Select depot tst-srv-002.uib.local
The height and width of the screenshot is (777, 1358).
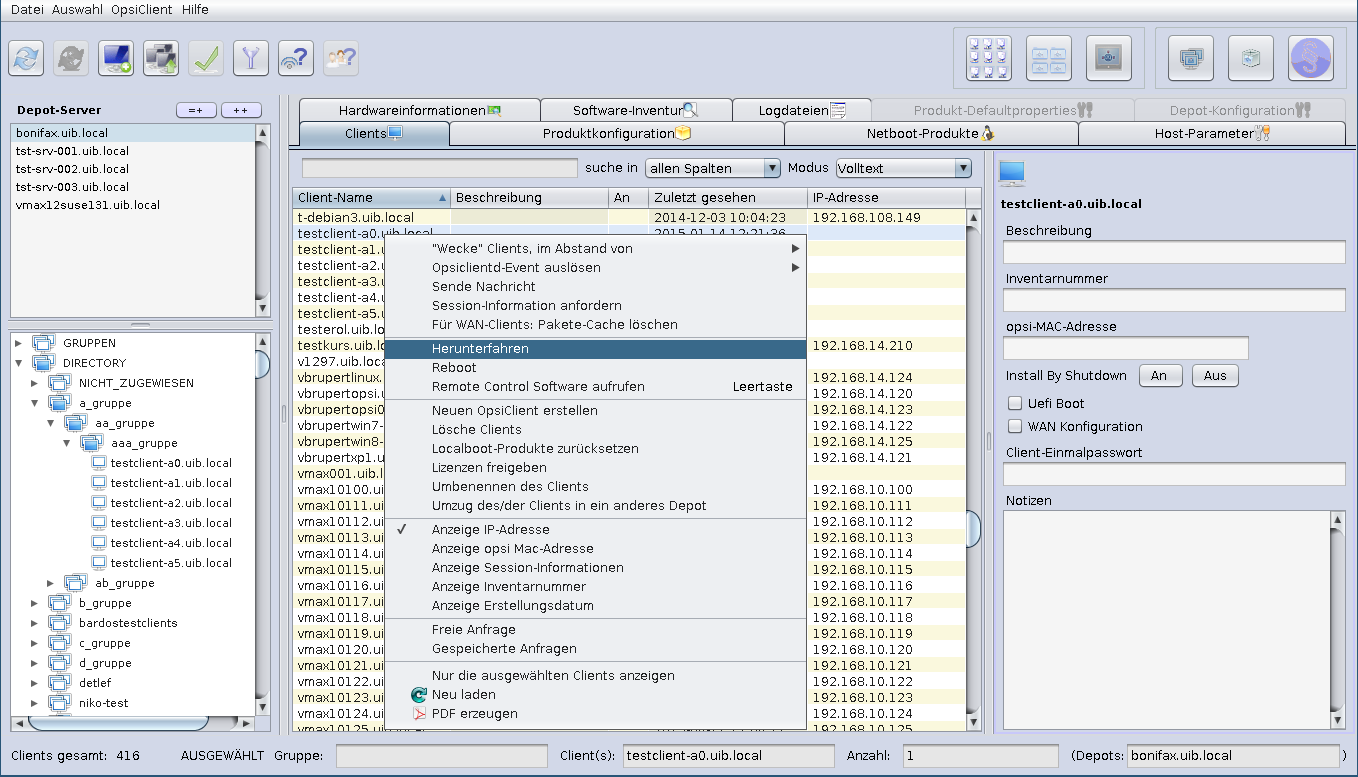point(134,169)
